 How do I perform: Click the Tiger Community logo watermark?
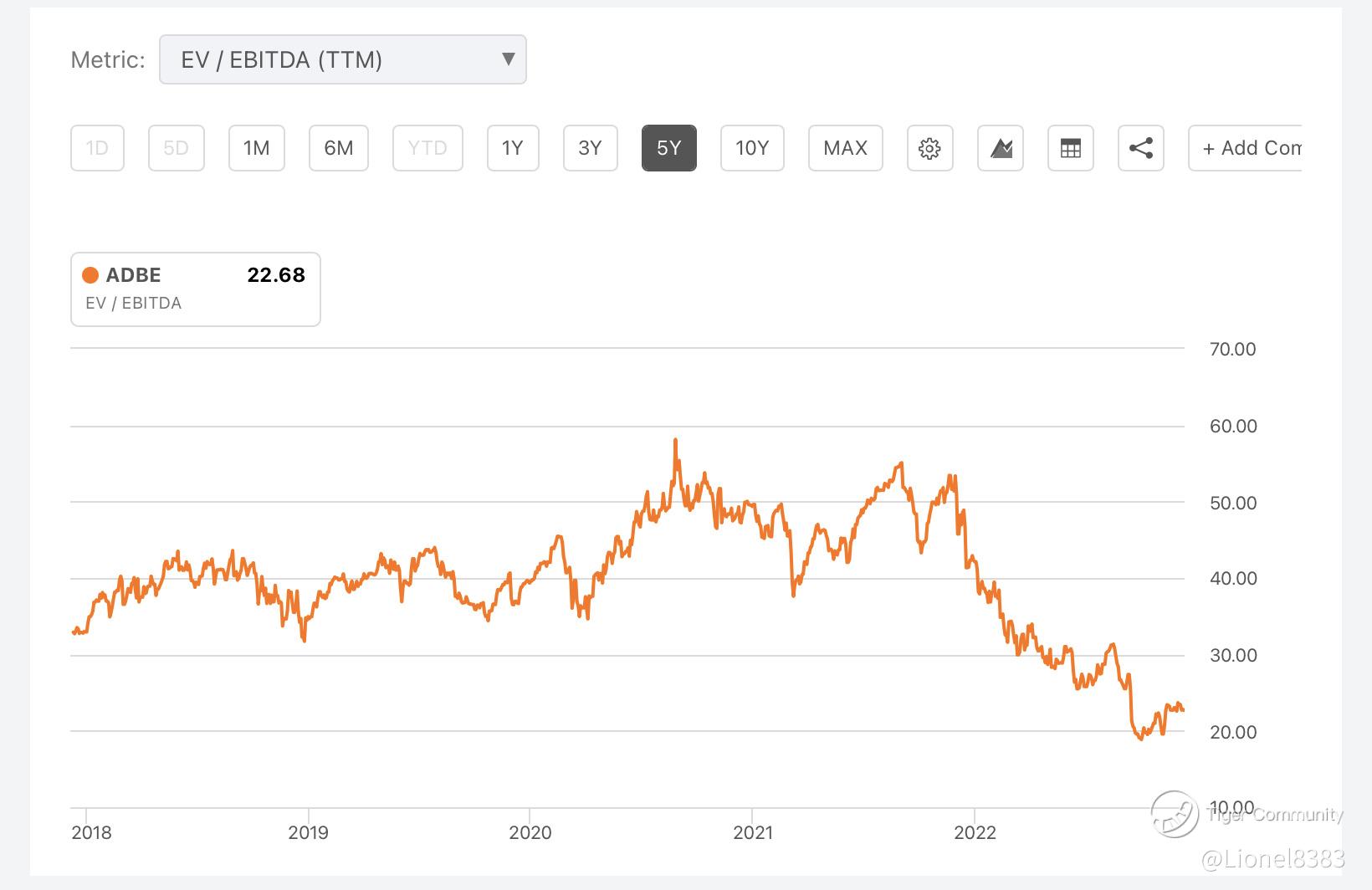(1175, 813)
